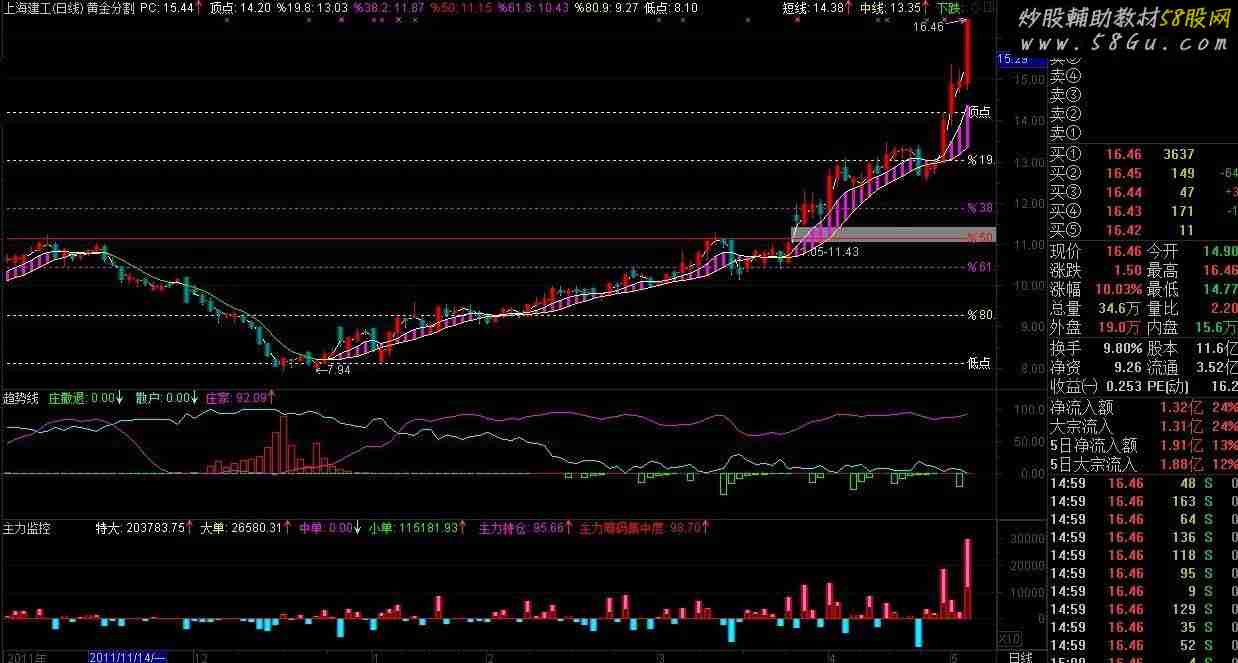Click the 16.46 high price annotation

click(x=927, y=27)
